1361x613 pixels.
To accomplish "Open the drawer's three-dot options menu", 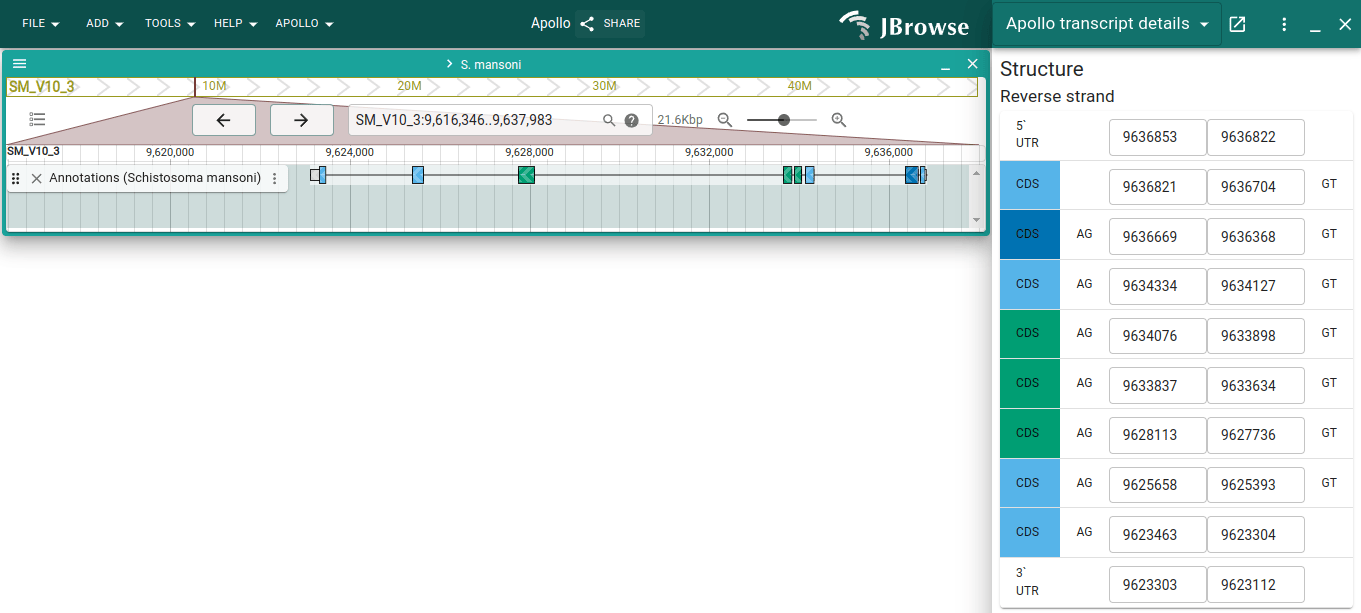I will point(1285,24).
